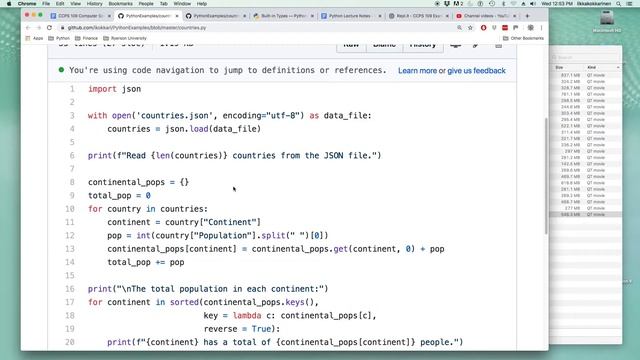
Task: Select the Macintosh HD desktop icon
Action: [607, 21]
